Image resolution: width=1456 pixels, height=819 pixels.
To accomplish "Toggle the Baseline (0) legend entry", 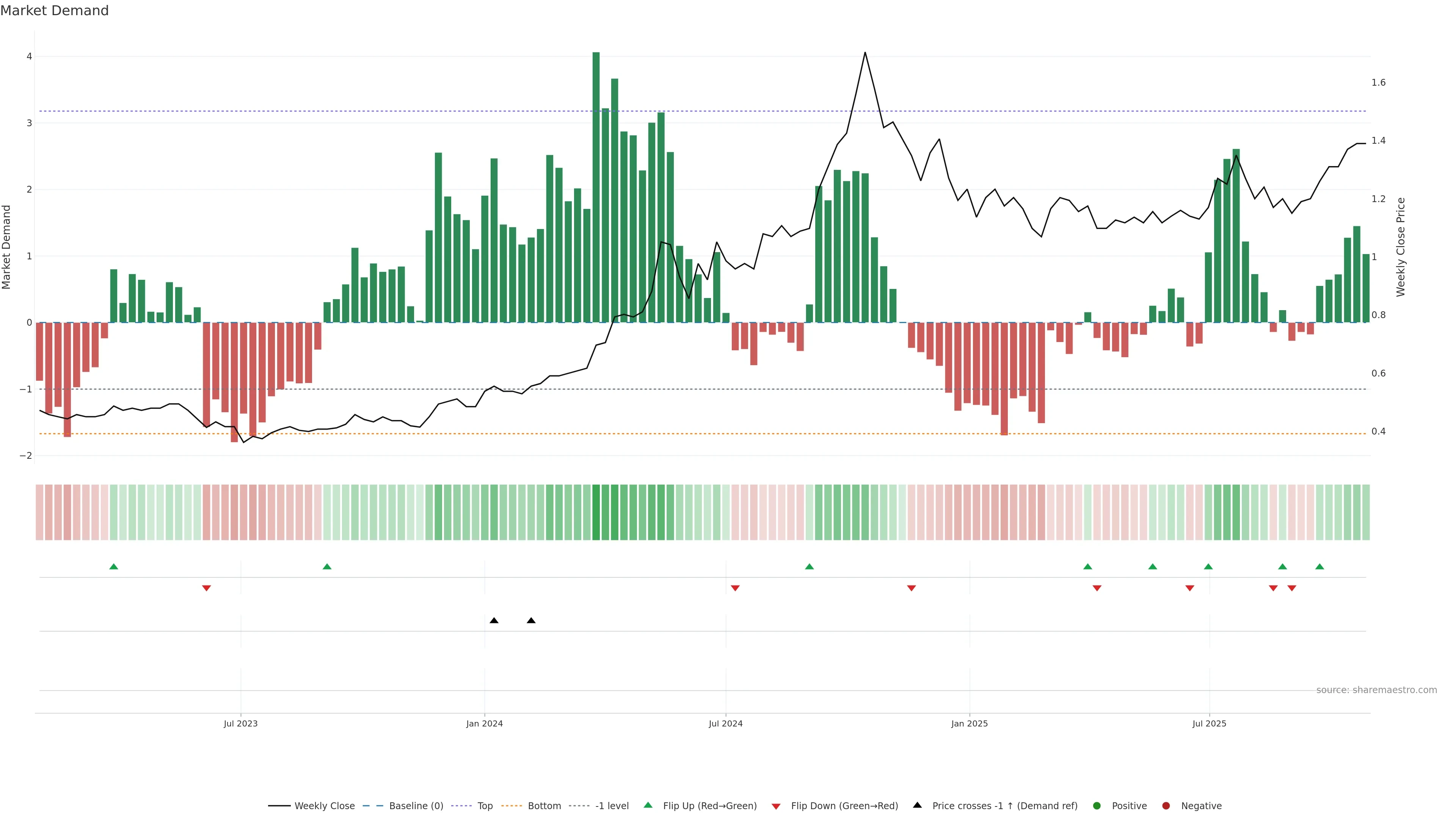I will coord(416,806).
